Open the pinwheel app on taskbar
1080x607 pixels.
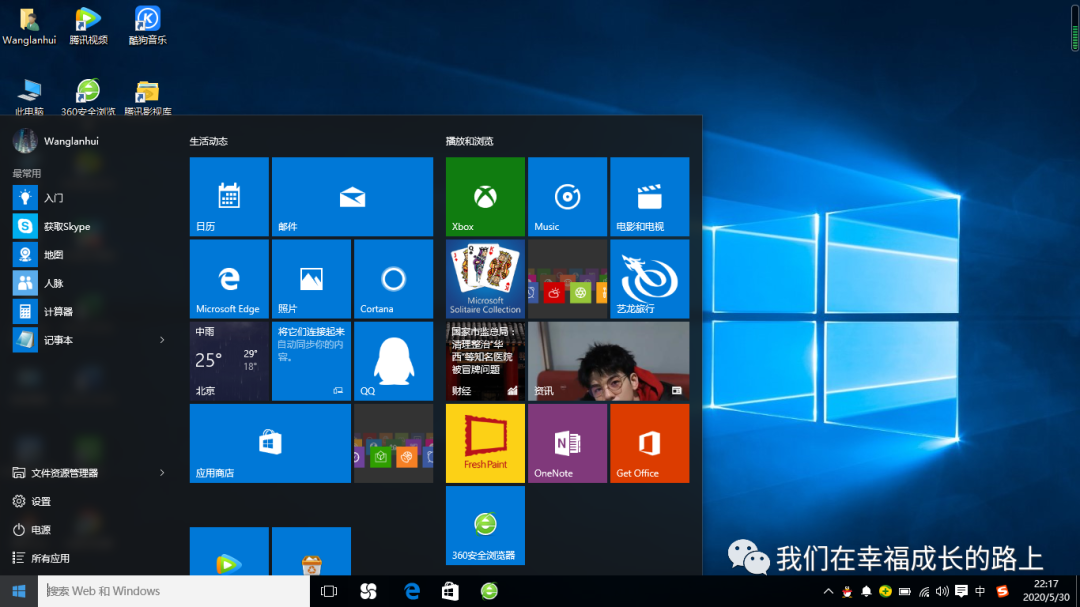click(368, 591)
